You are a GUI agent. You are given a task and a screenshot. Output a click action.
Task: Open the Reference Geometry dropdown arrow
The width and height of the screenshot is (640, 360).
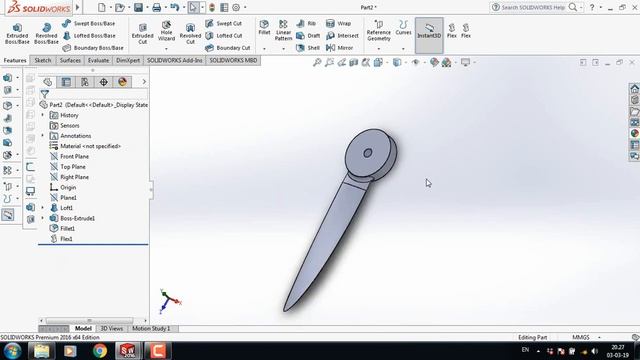[378, 49]
